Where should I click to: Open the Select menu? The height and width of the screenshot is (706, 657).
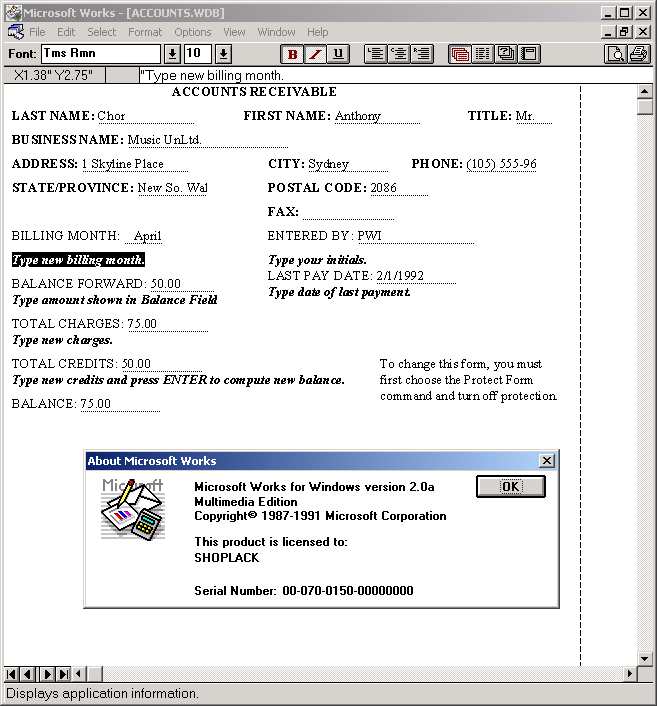pos(102,32)
